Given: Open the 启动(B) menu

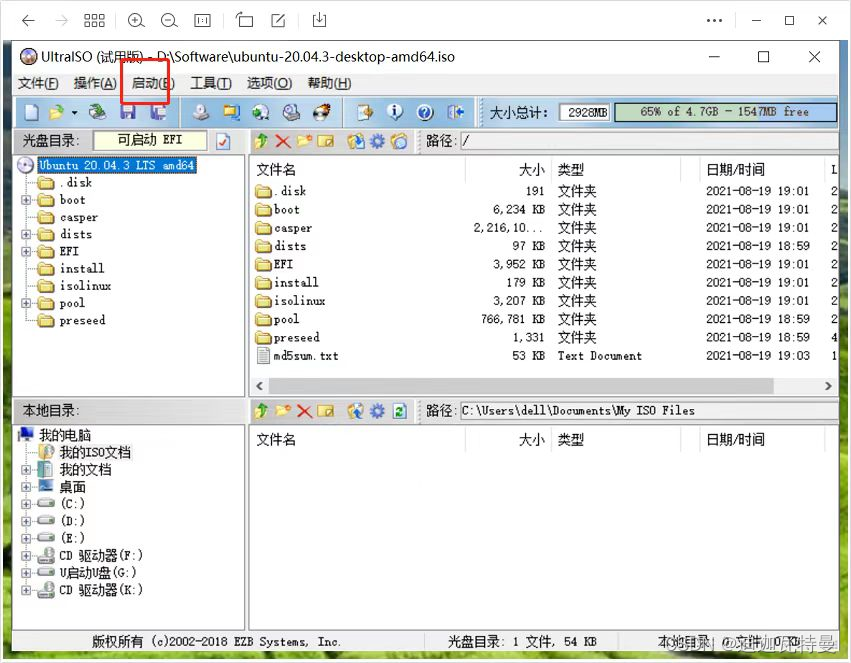Looking at the screenshot, I should pyautogui.click(x=153, y=83).
